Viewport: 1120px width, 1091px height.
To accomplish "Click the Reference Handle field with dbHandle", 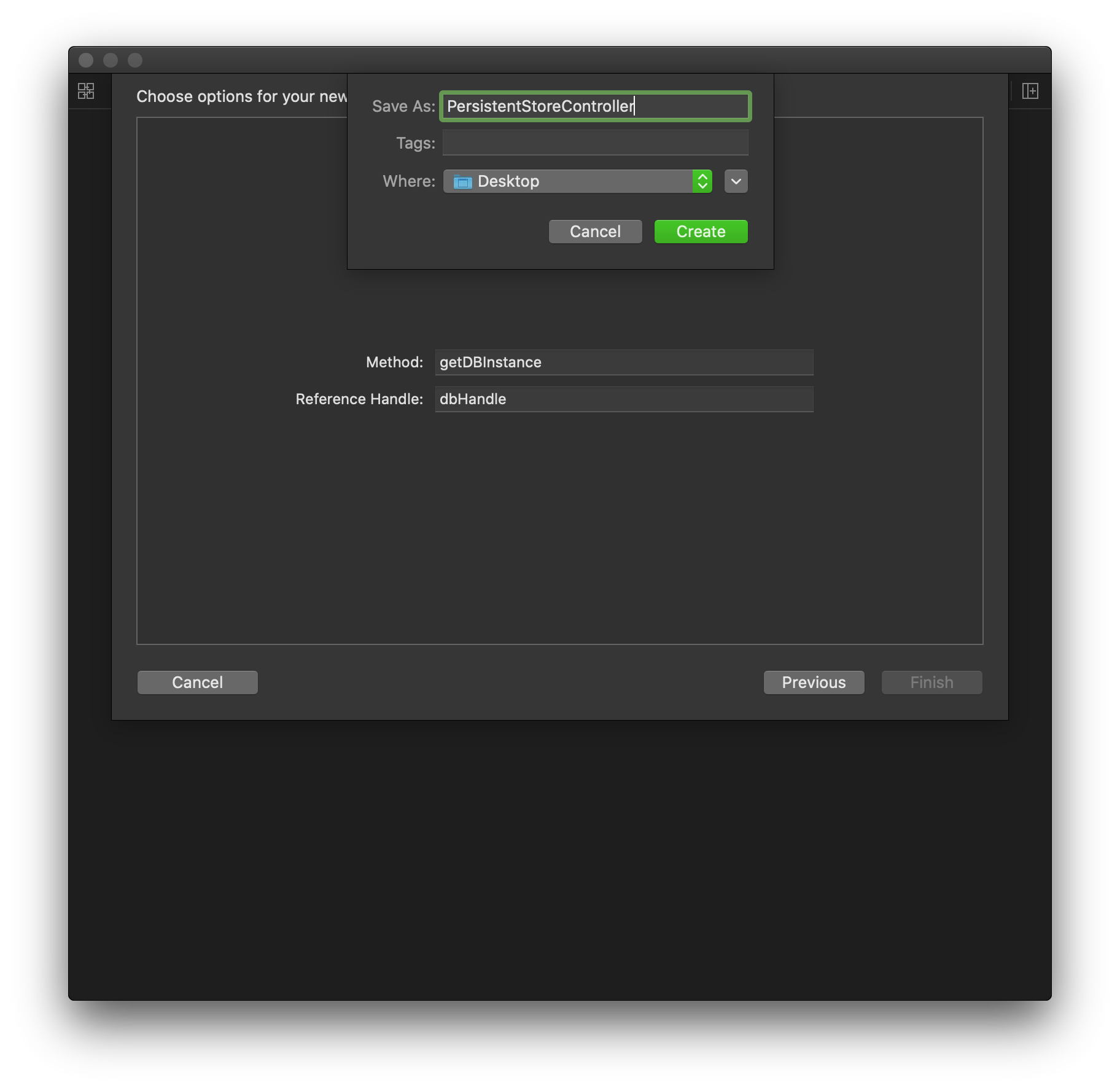I will [x=623, y=399].
